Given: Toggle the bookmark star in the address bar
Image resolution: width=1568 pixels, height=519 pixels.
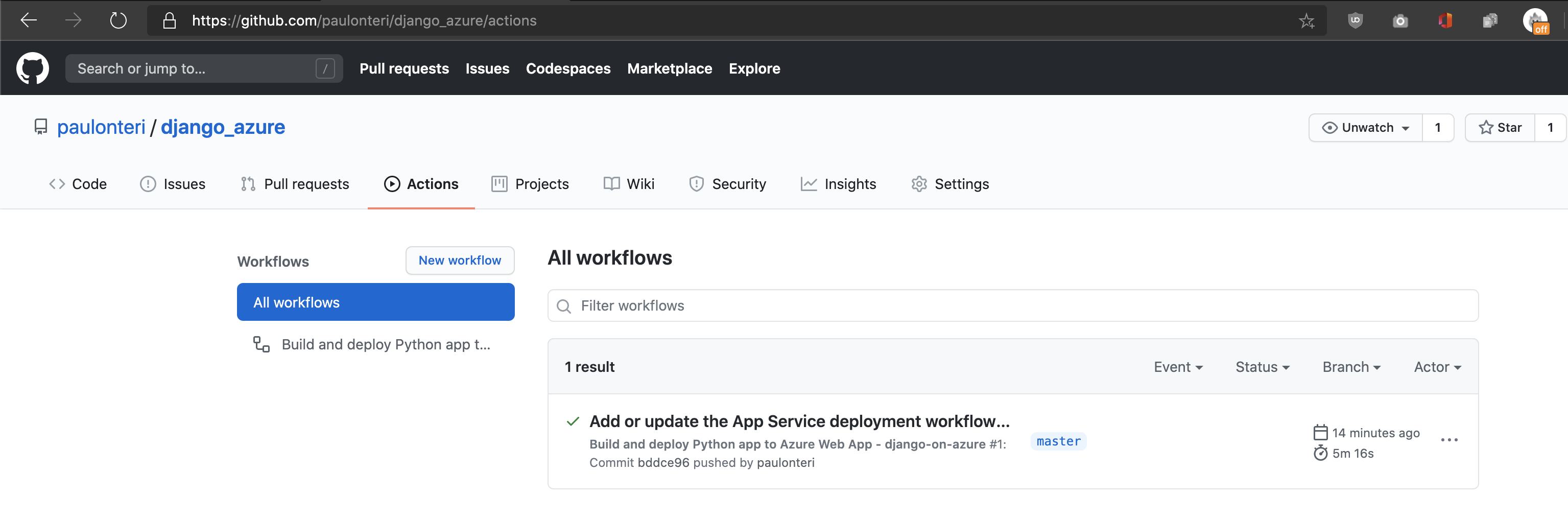Looking at the screenshot, I should click(x=1306, y=20).
